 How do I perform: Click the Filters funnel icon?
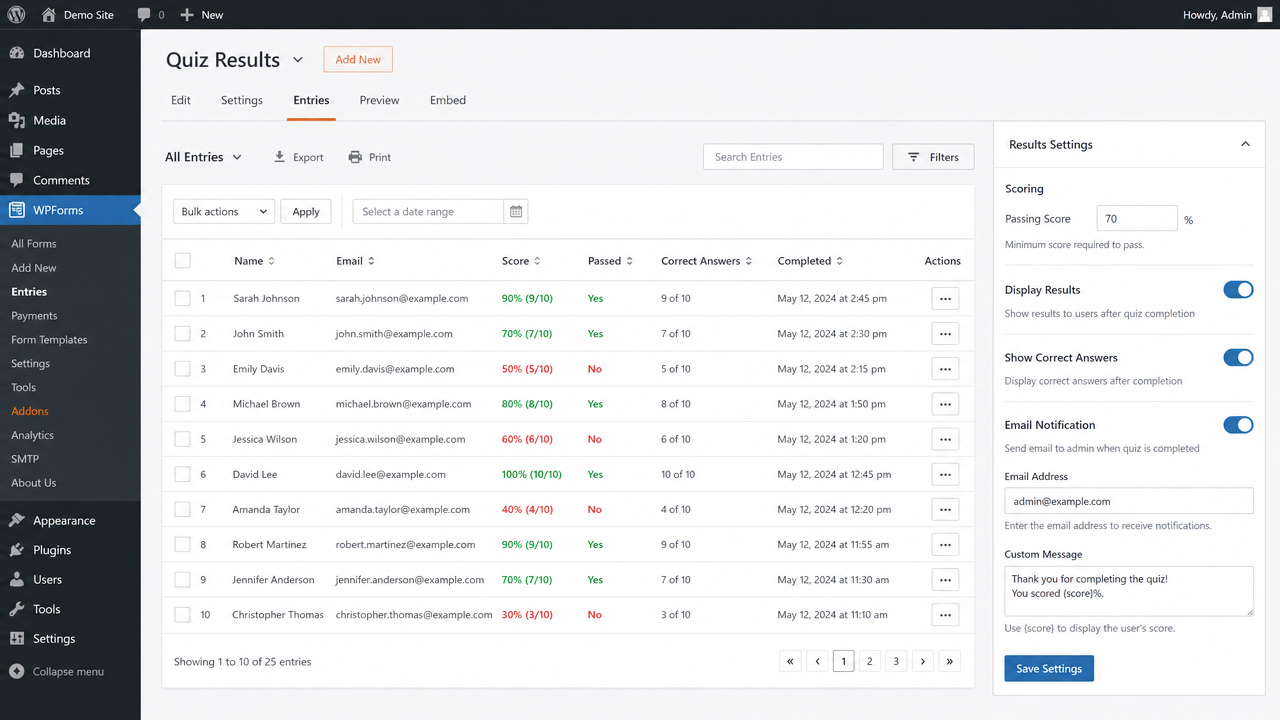point(913,157)
